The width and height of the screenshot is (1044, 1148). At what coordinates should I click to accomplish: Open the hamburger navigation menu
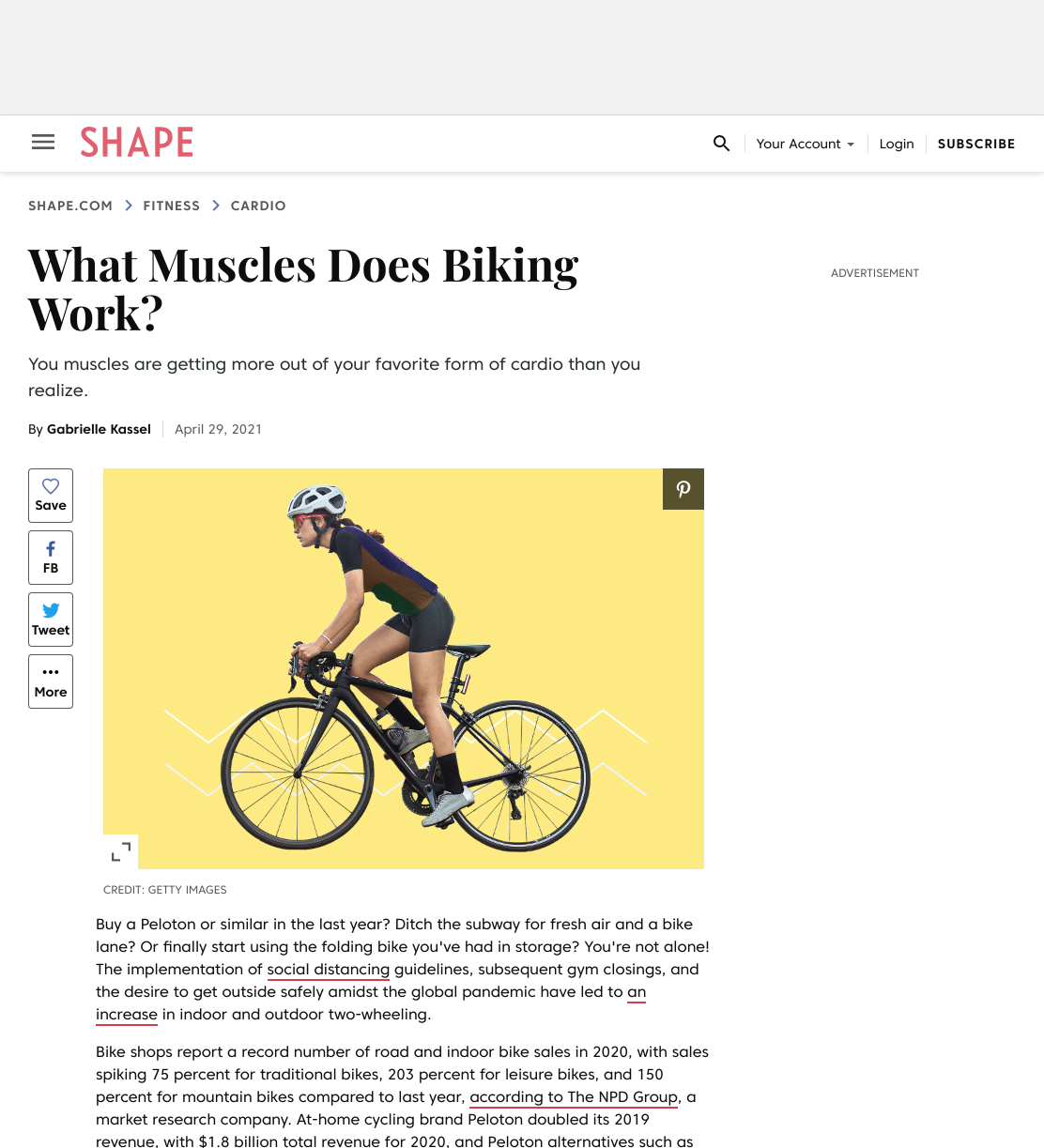(43, 142)
